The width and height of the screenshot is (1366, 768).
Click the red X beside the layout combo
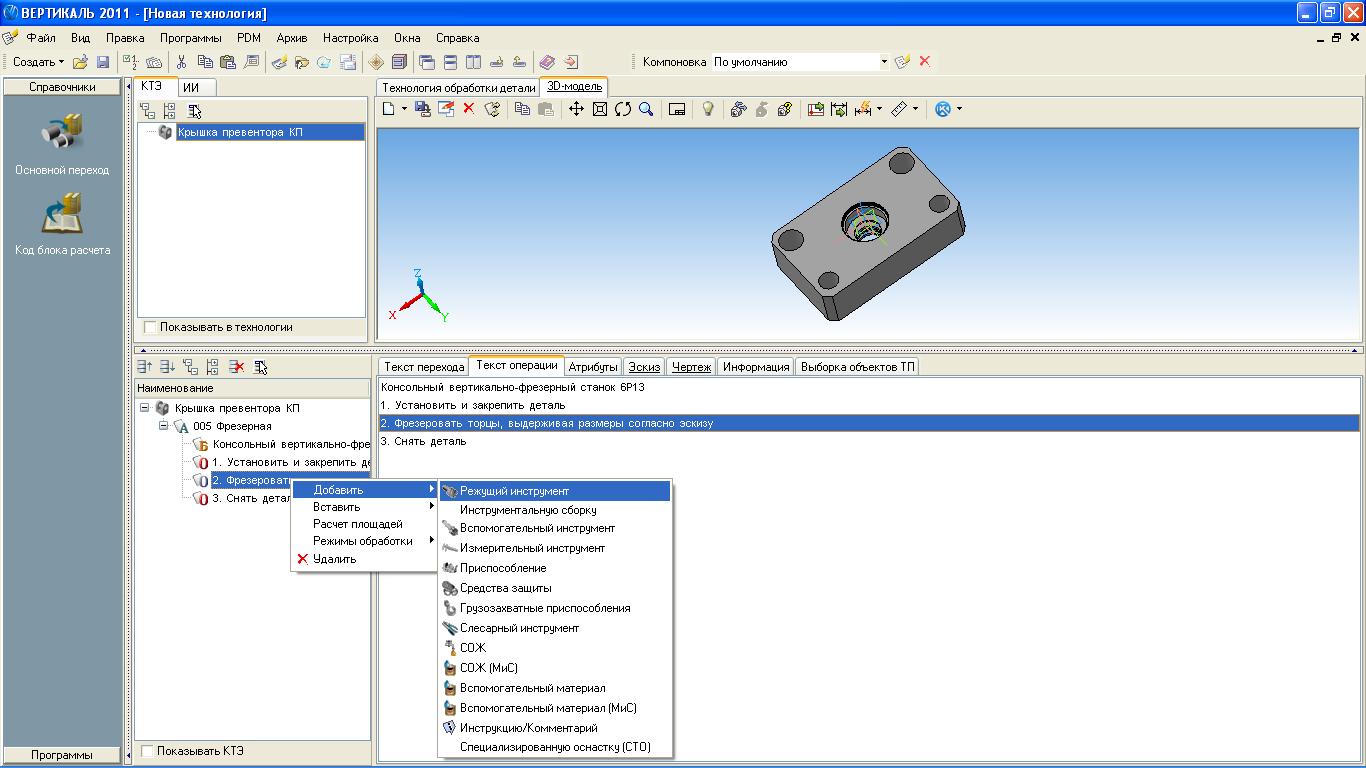tap(925, 61)
